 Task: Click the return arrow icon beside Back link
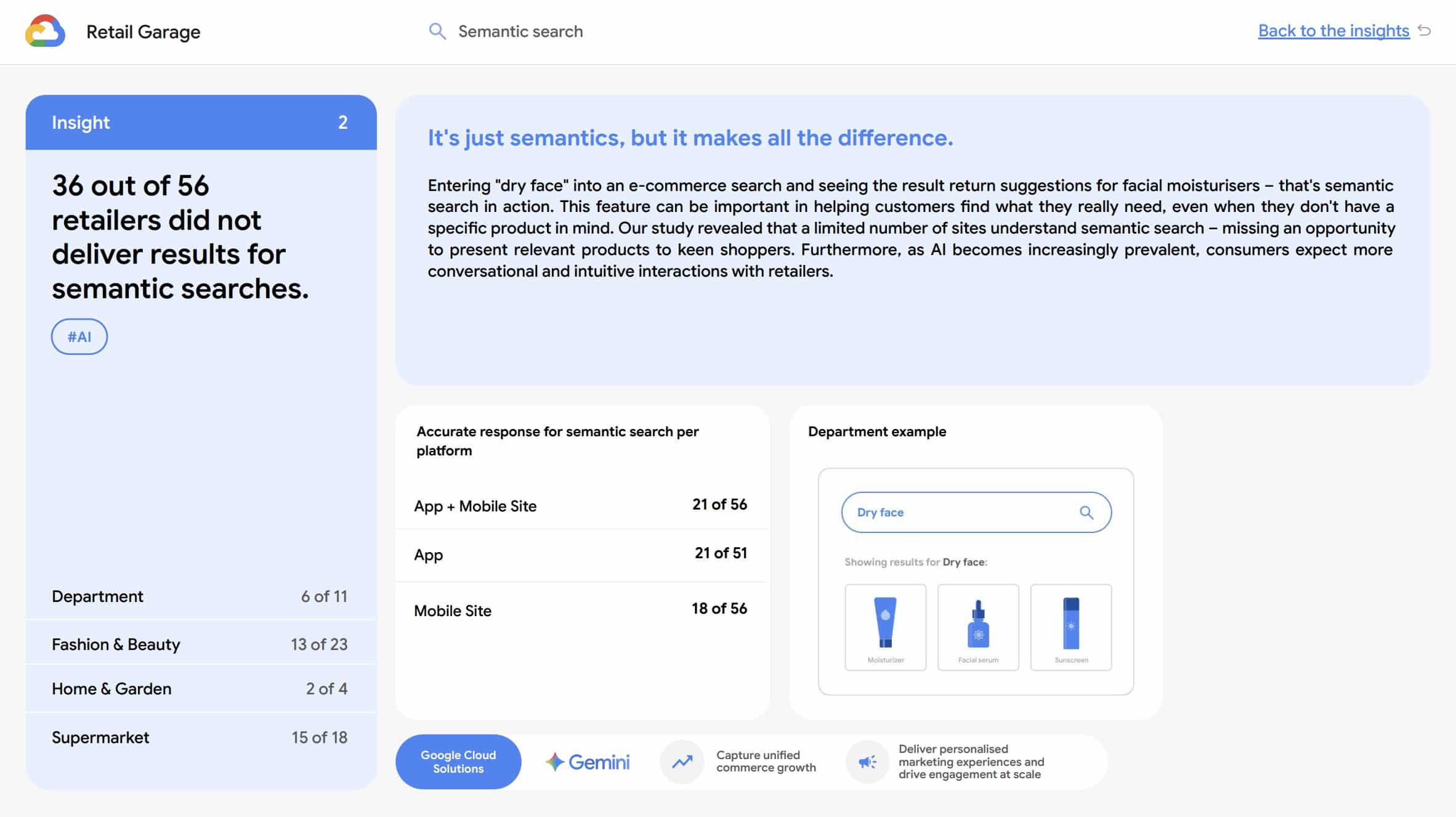point(1424,30)
